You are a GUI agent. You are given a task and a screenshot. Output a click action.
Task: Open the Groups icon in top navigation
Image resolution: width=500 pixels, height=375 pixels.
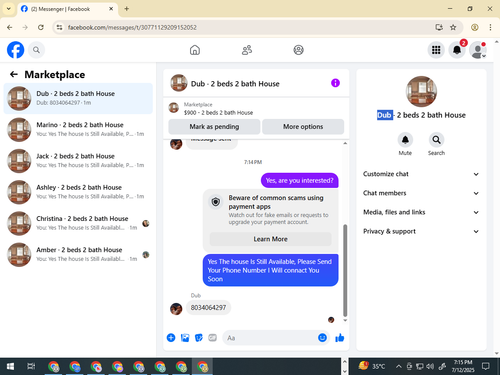click(298, 50)
